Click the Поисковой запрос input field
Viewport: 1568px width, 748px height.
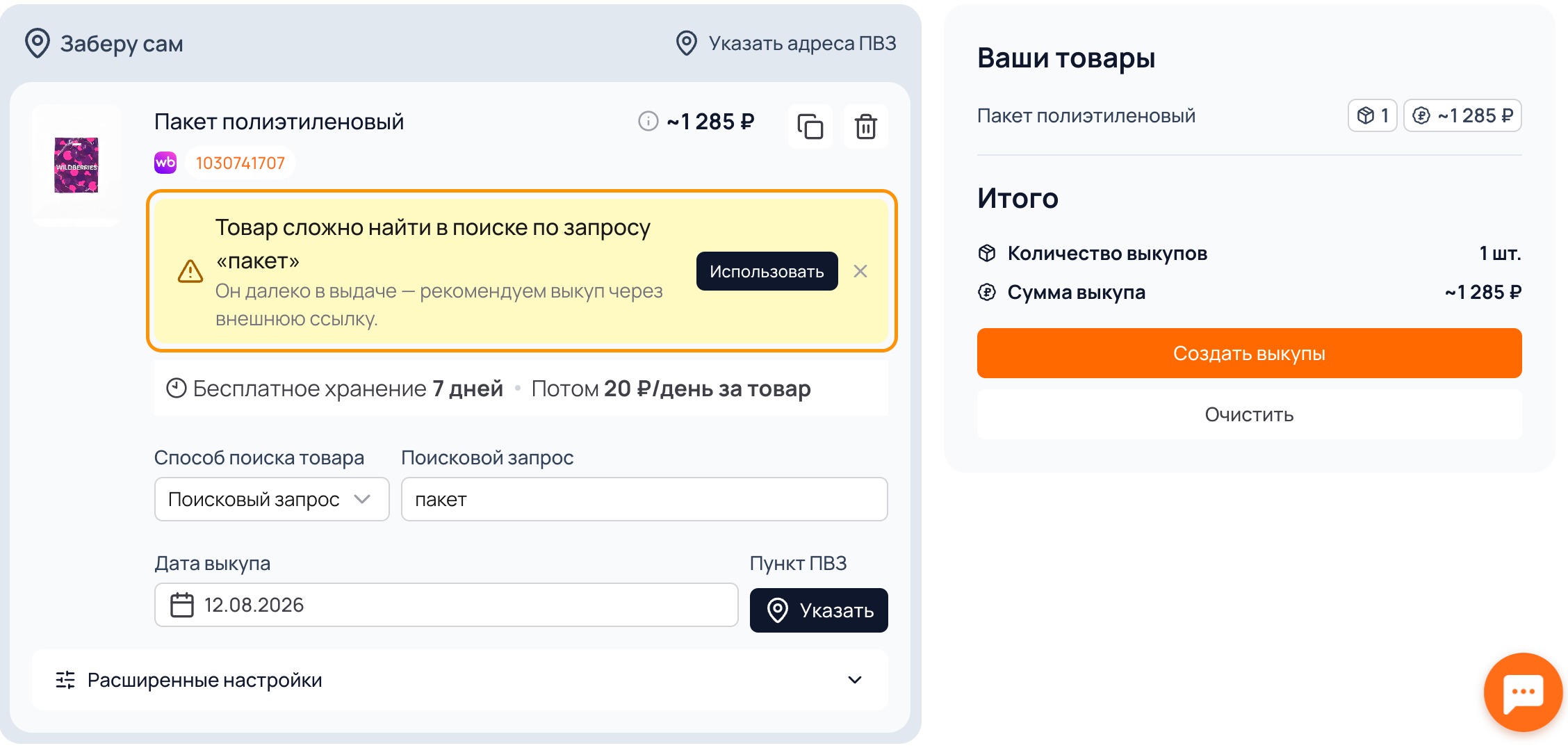[644, 499]
